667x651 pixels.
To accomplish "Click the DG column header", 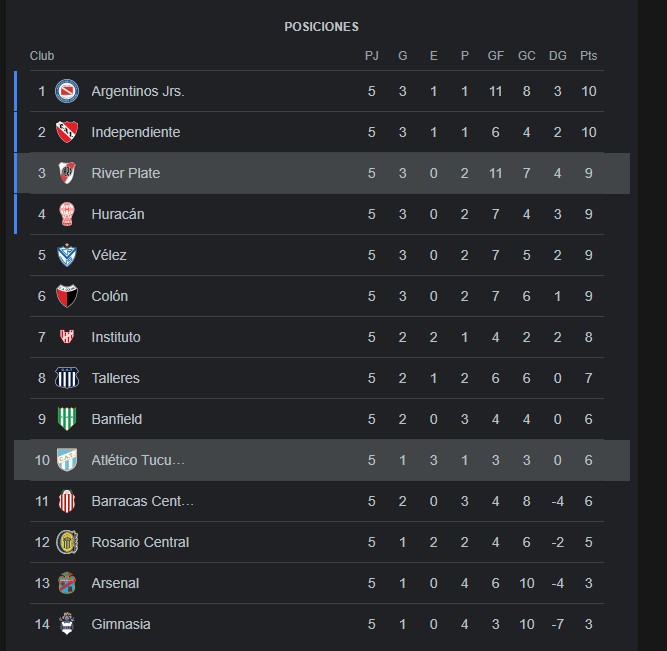I will pos(557,56).
